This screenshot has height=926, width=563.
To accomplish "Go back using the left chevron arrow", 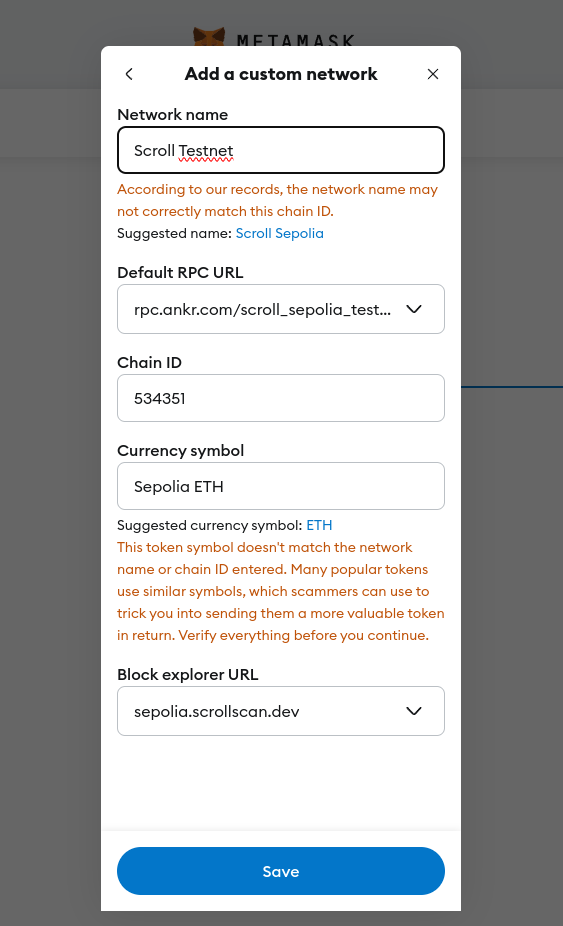I will [129, 74].
